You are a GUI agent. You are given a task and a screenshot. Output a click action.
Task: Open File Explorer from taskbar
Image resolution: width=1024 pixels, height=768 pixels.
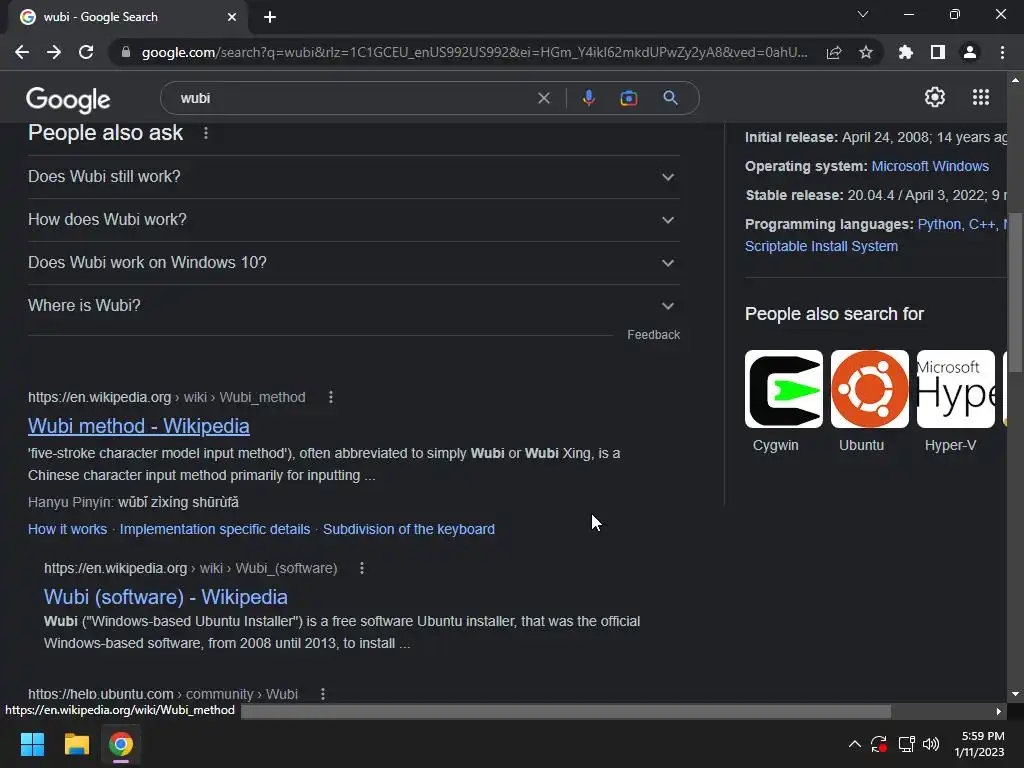[x=76, y=744]
